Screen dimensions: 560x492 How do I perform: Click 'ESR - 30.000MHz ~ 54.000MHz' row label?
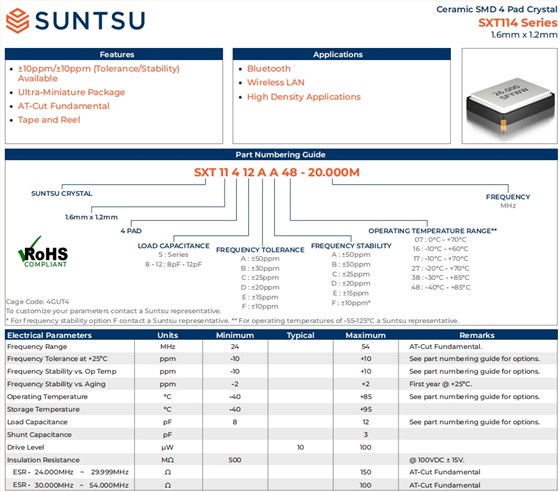(x=70, y=485)
